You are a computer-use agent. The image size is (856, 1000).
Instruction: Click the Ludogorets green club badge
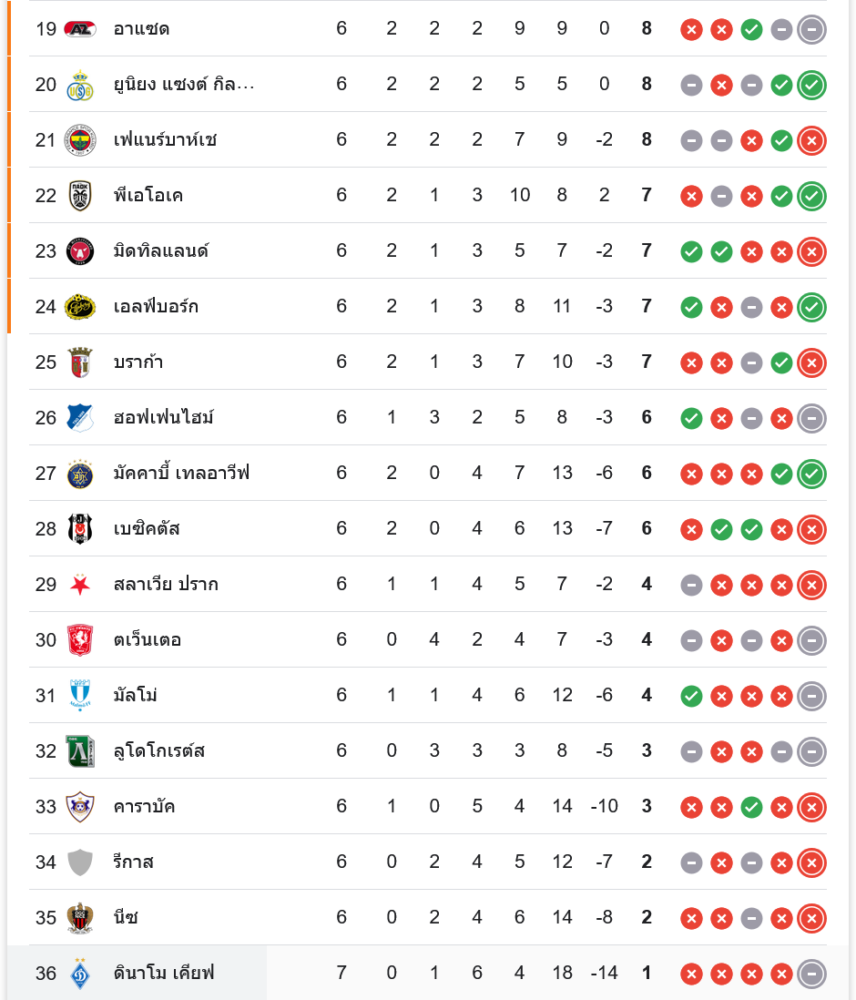pos(79,751)
